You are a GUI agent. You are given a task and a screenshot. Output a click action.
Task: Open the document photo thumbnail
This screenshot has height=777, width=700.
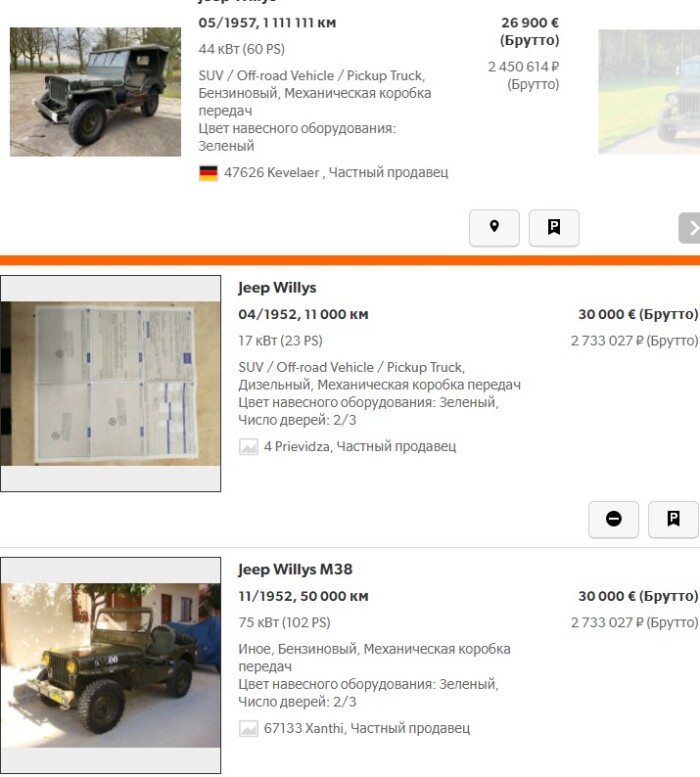point(110,384)
